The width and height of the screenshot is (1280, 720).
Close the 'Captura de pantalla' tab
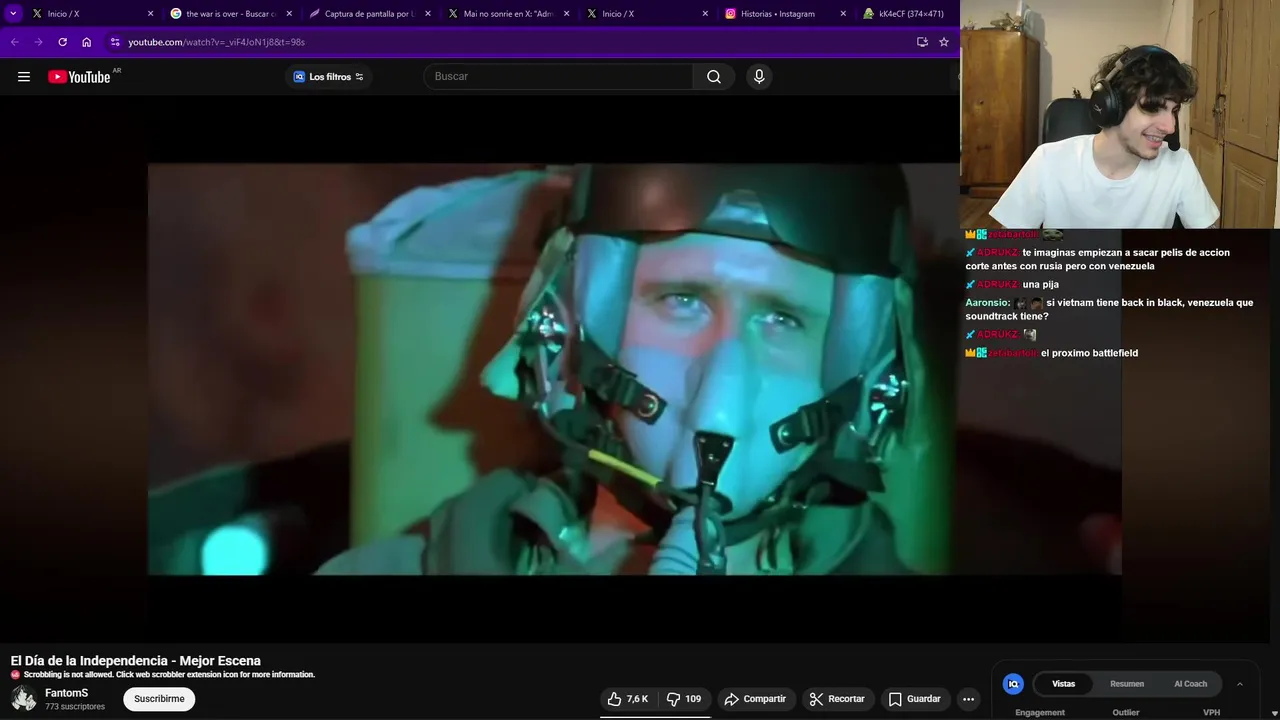tap(428, 14)
